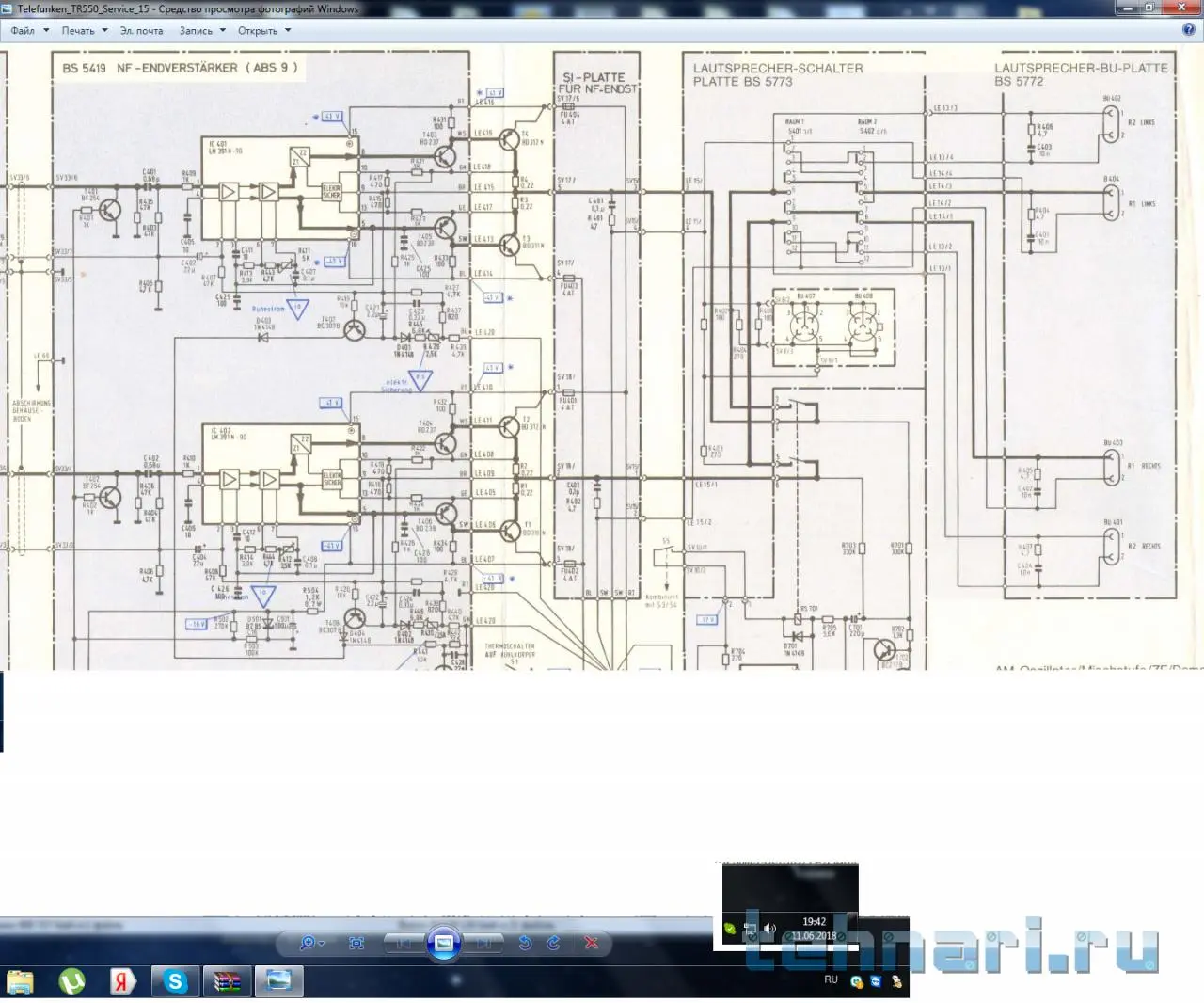Image resolution: width=1204 pixels, height=1003 pixels.
Task: Open the Открыть dropdown menu
Action: (x=263, y=31)
